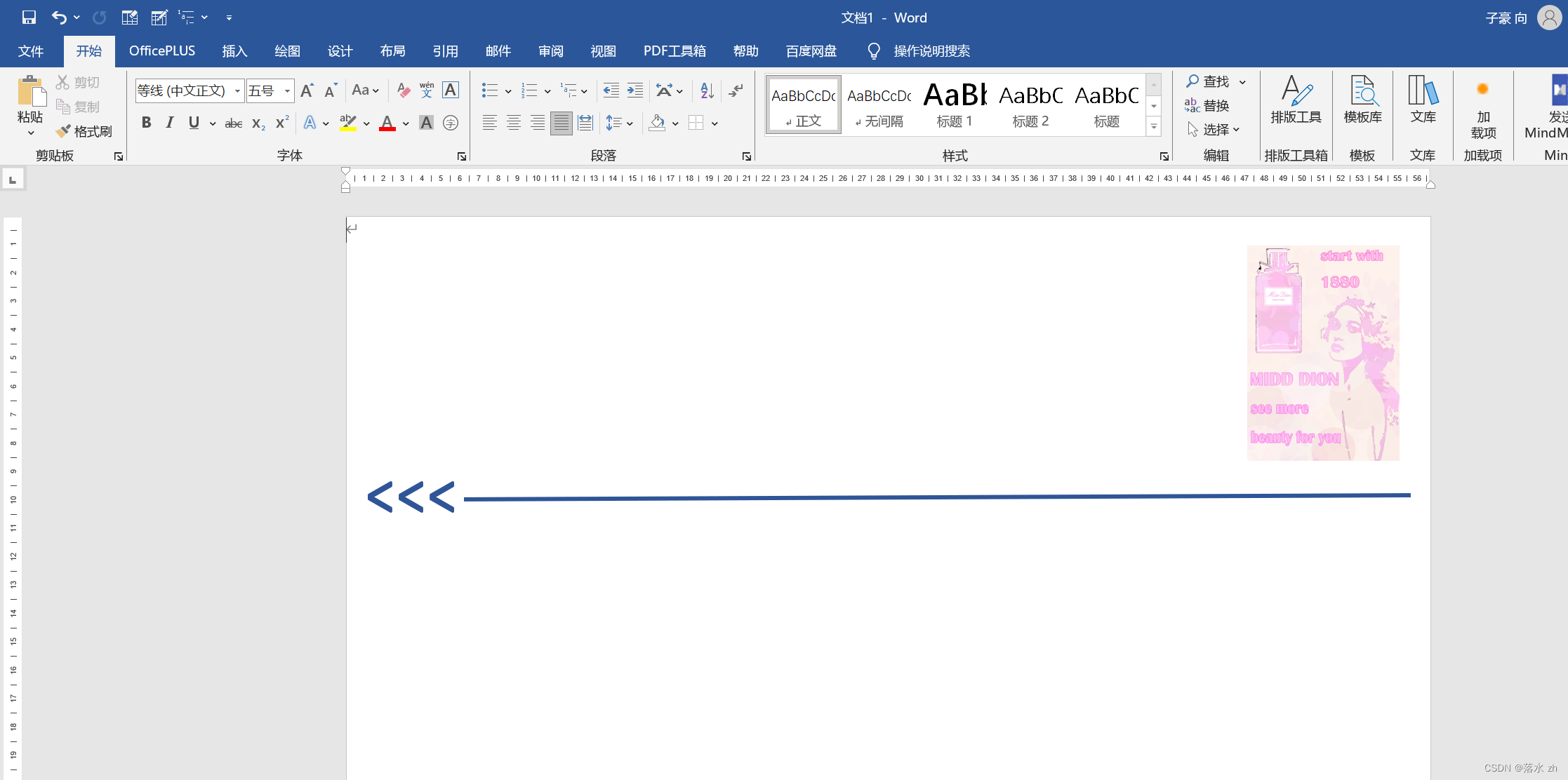Click the Clear Formatting eraser icon
The image size is (1568, 780).
[403, 90]
